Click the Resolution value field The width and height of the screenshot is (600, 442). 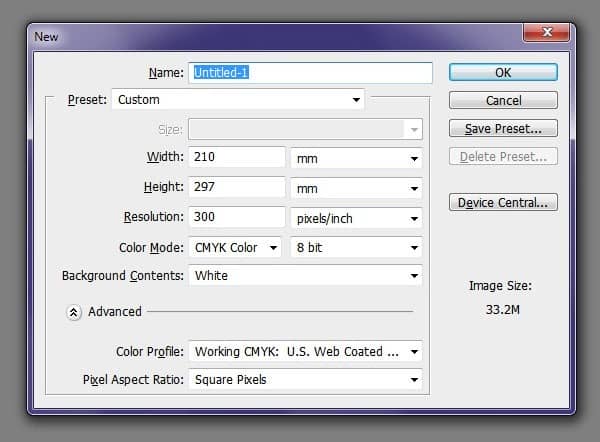coord(237,217)
